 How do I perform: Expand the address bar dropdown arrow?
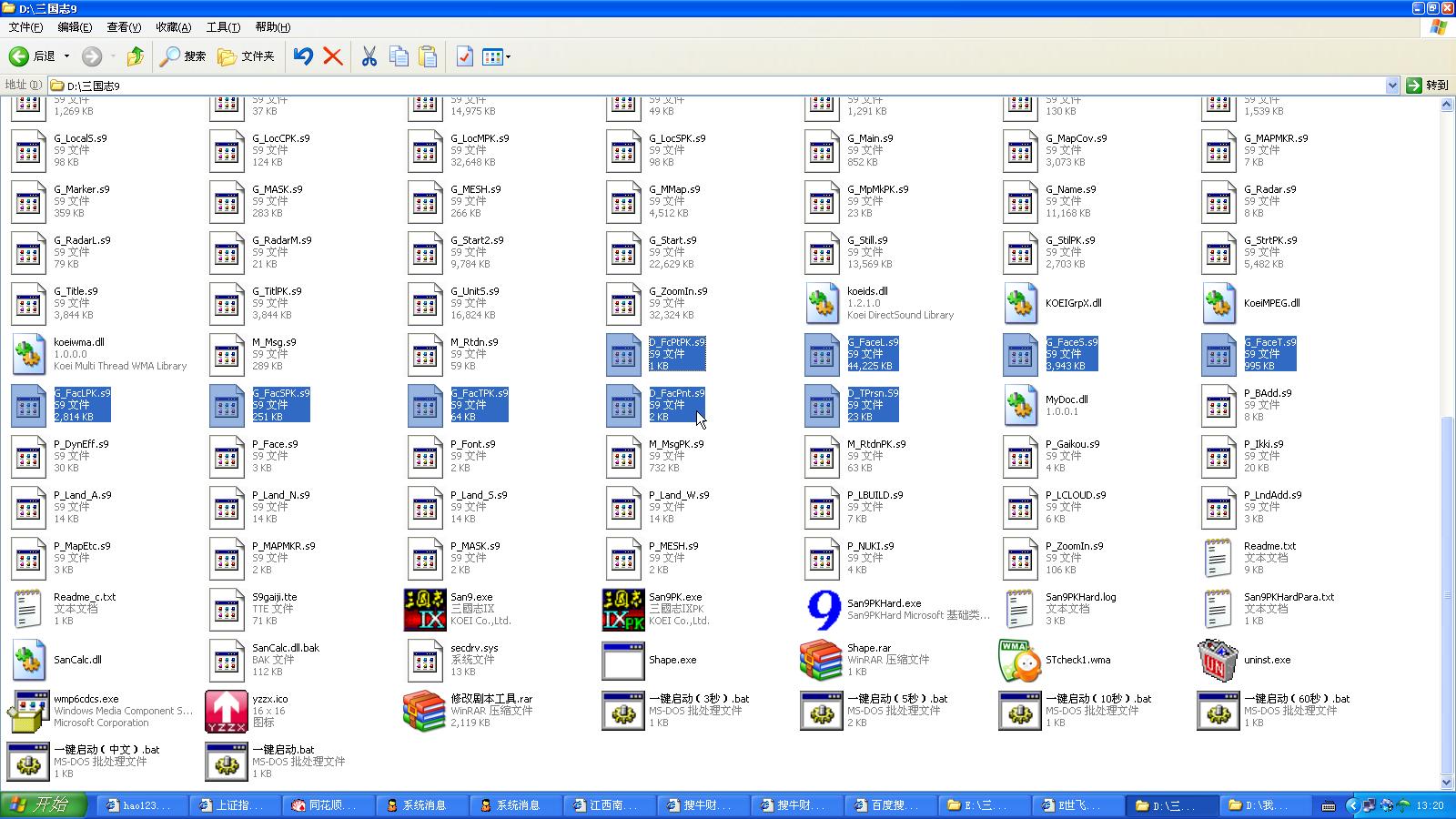(1391, 86)
